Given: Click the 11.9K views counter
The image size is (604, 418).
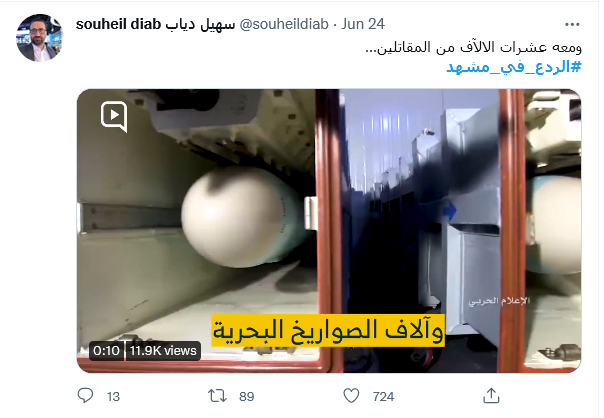Looking at the screenshot, I should (x=163, y=351).
